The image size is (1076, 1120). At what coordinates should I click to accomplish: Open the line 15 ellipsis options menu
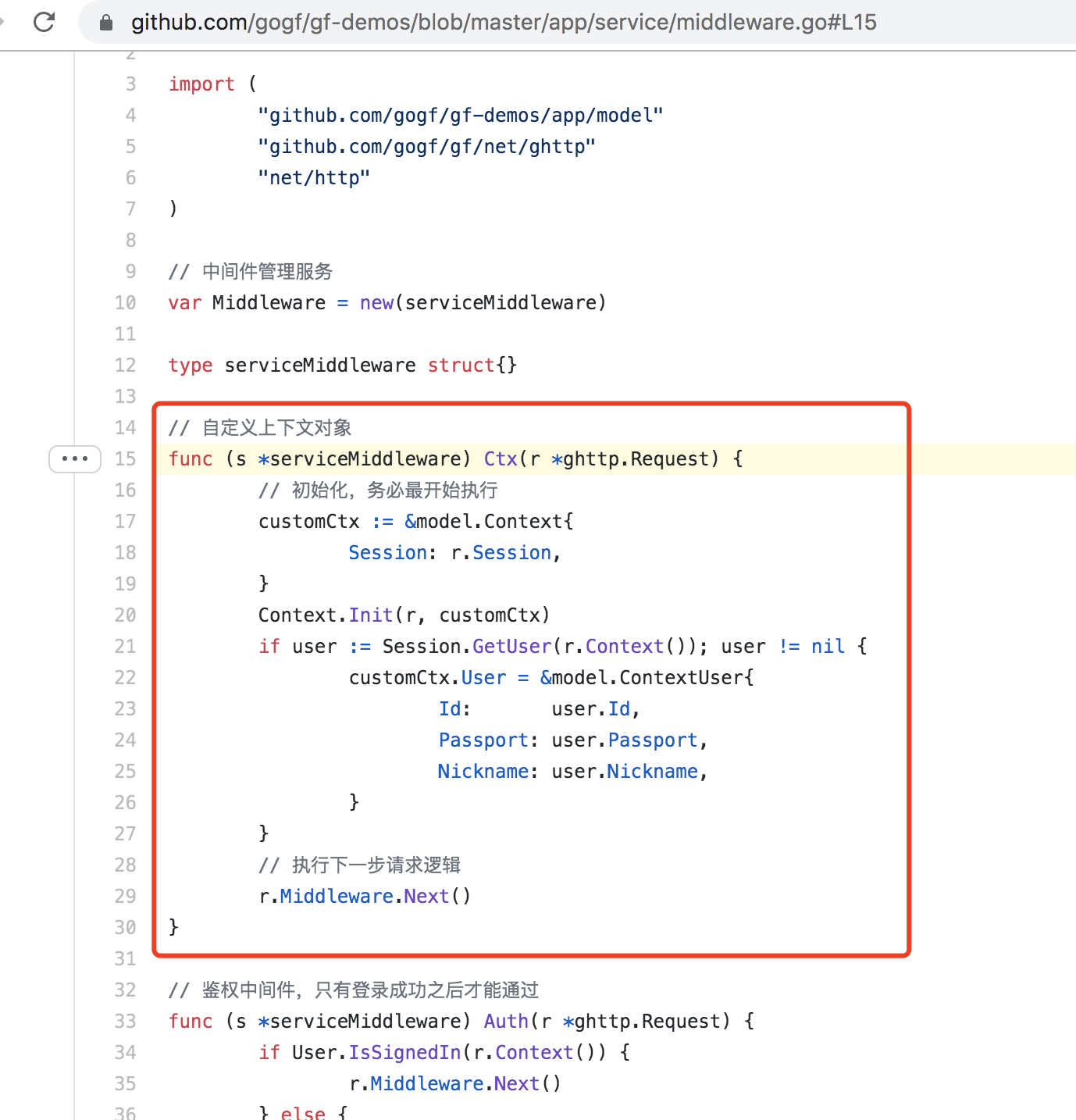(x=74, y=459)
